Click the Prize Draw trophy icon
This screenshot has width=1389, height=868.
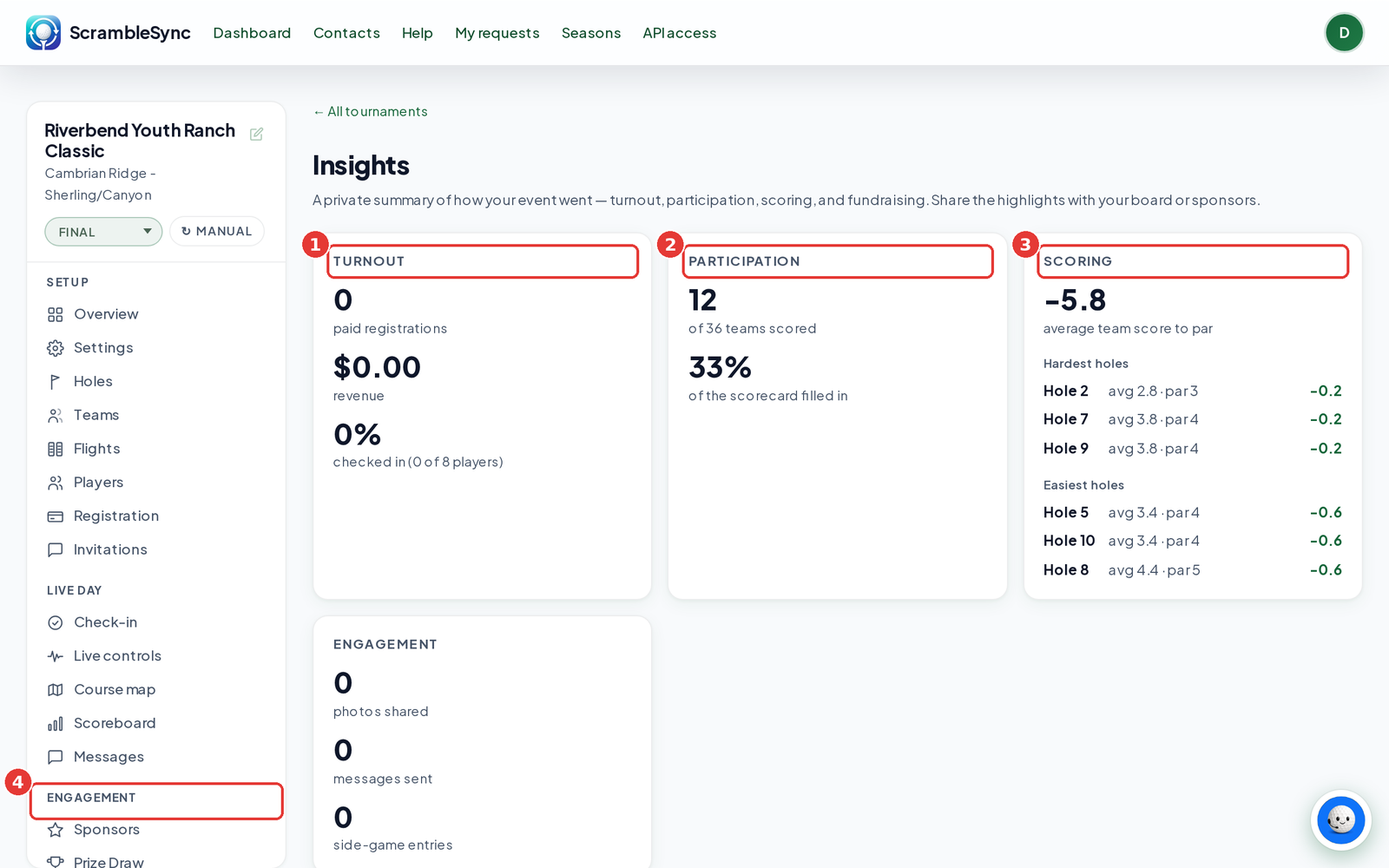(x=56, y=862)
